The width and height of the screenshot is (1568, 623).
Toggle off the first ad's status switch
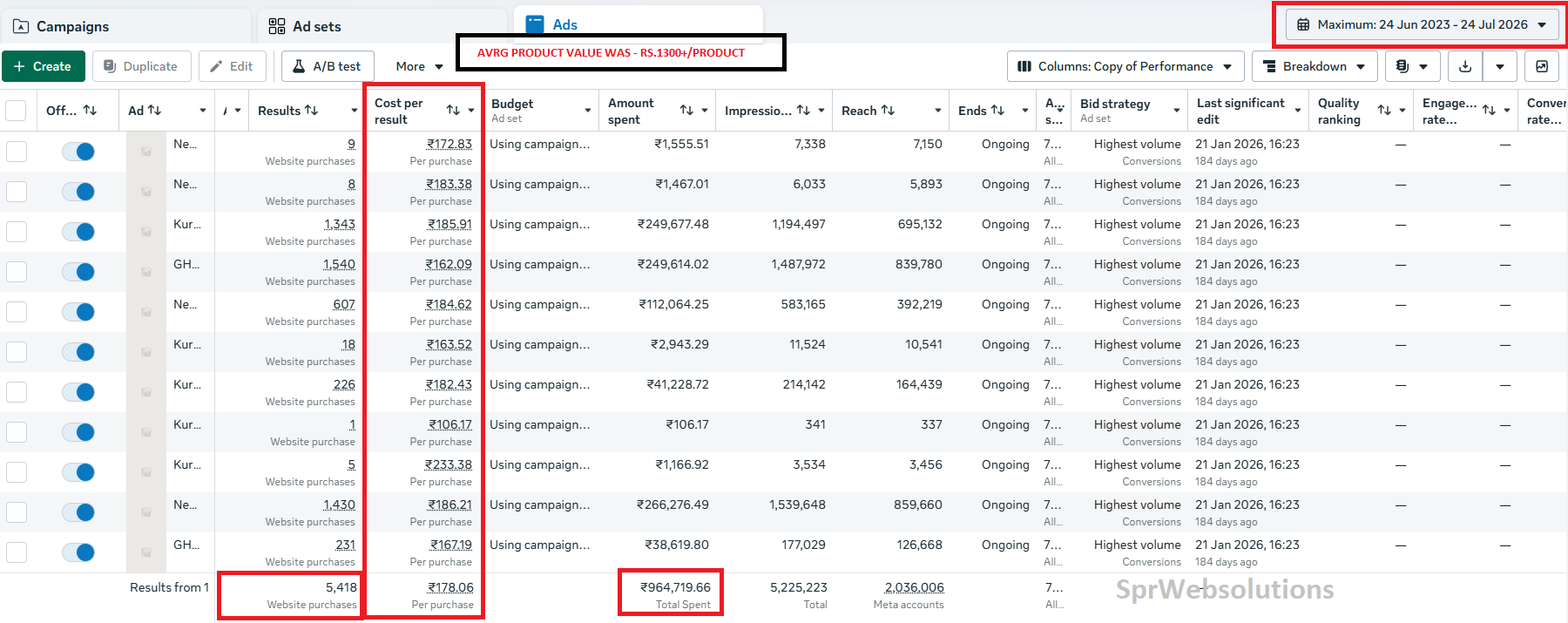(x=78, y=152)
